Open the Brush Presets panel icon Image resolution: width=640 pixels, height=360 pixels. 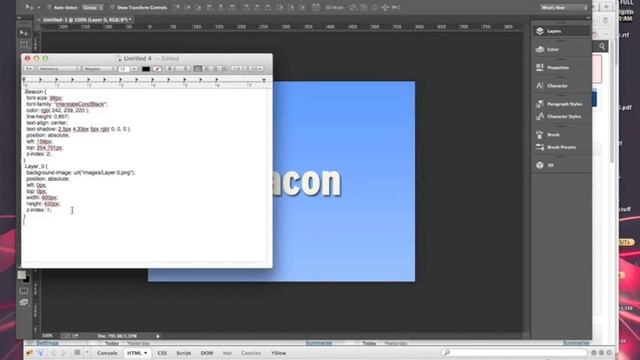(x=540, y=147)
